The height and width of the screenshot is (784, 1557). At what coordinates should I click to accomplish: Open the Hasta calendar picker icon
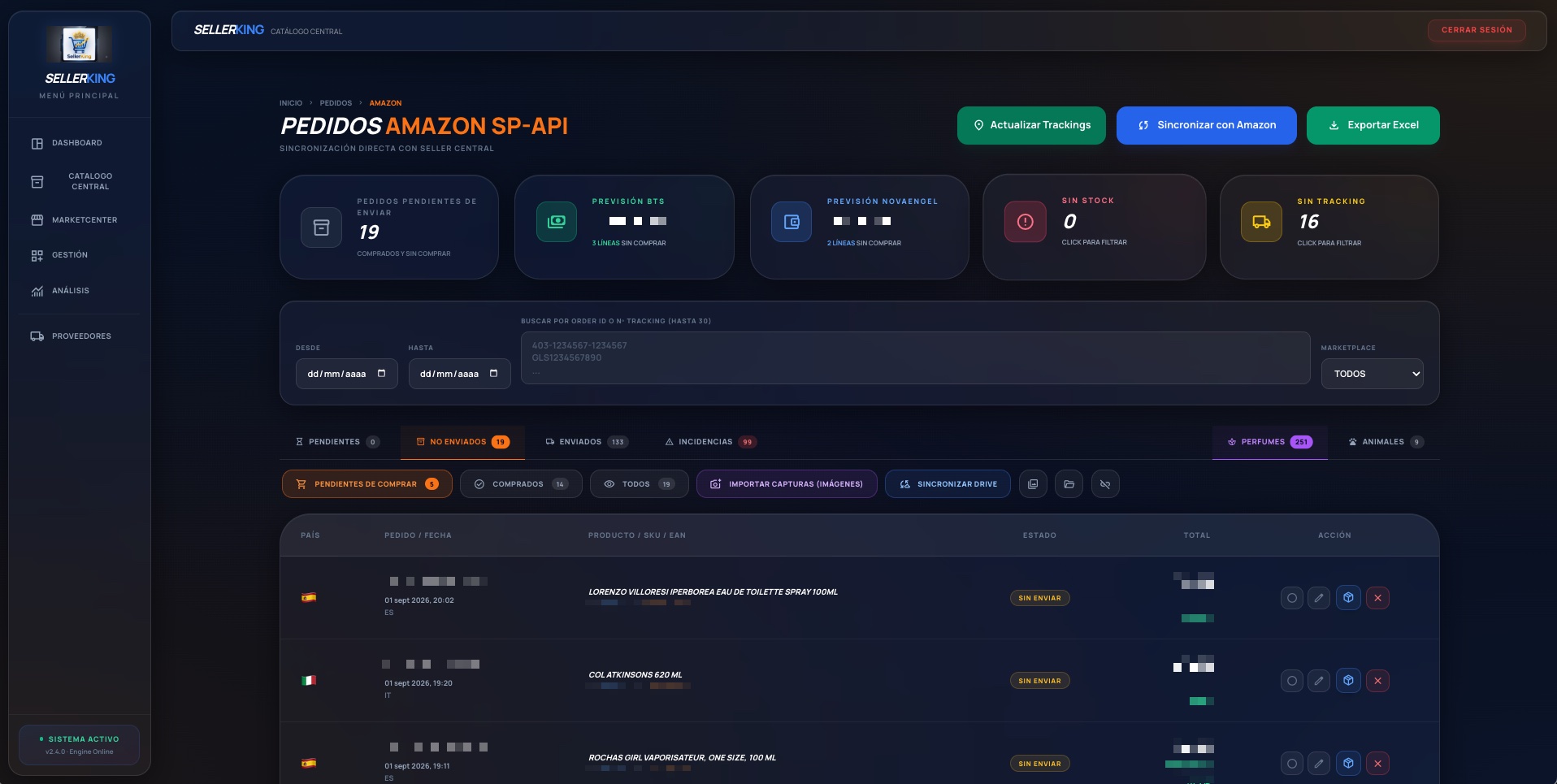coord(494,374)
